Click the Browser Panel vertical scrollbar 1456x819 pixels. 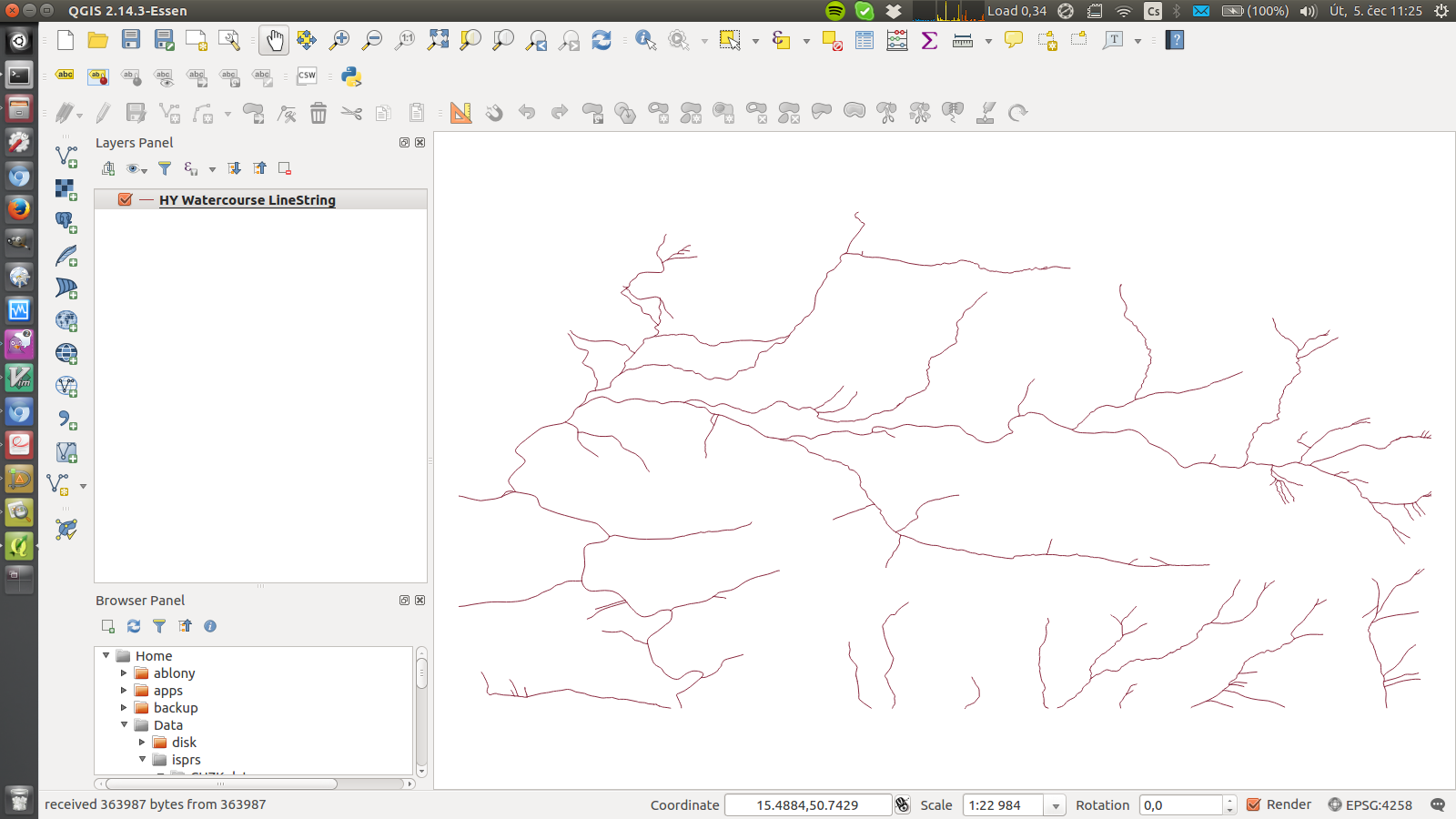pyautogui.click(x=421, y=673)
